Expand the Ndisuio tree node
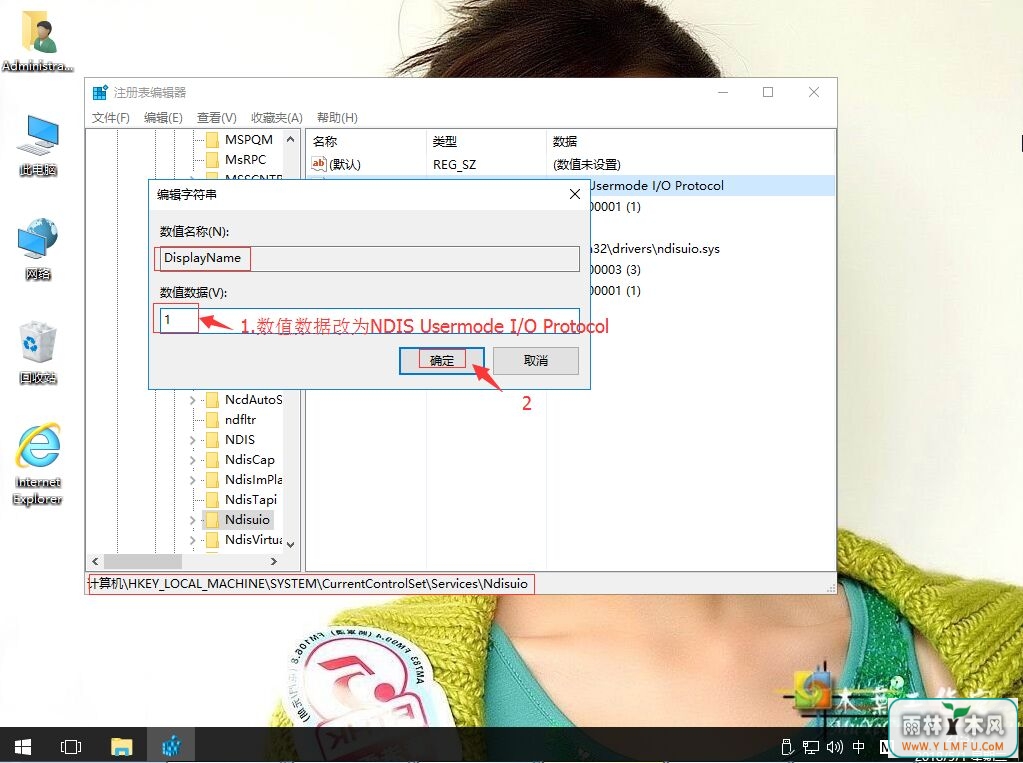1023x763 pixels. tap(192, 520)
